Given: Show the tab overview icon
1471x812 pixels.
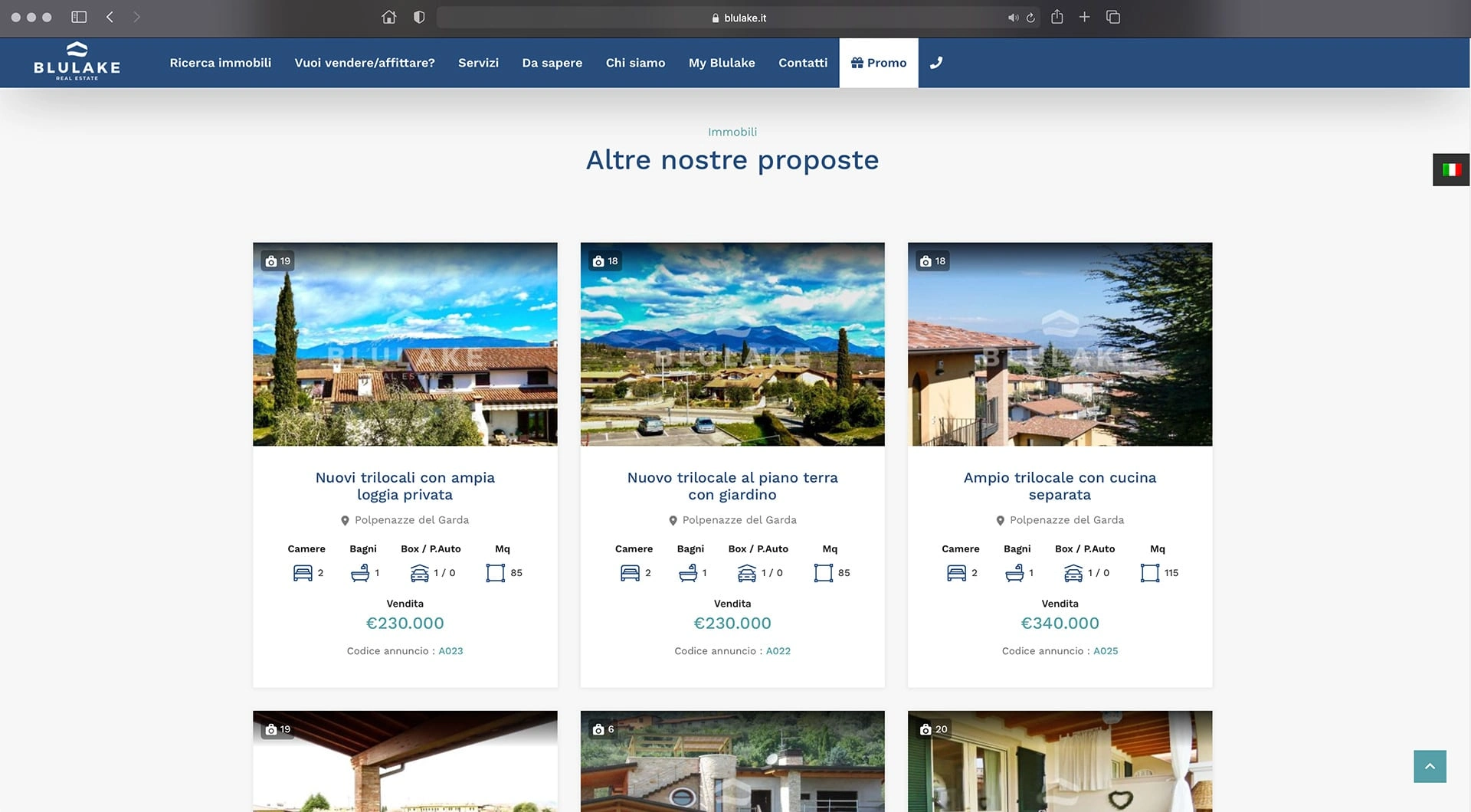Looking at the screenshot, I should 1113,17.
